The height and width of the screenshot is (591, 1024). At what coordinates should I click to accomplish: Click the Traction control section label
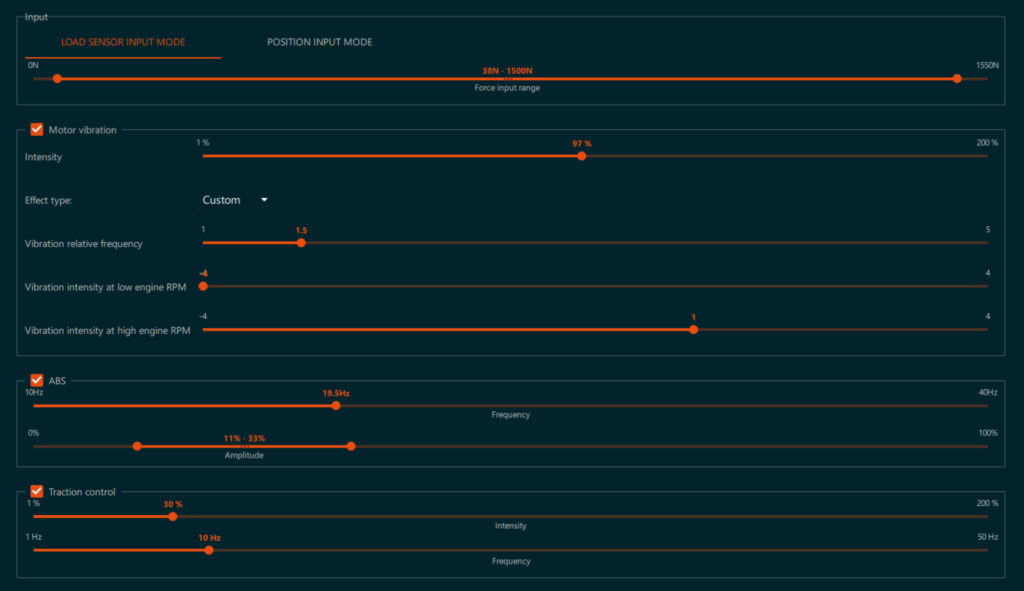tap(82, 491)
